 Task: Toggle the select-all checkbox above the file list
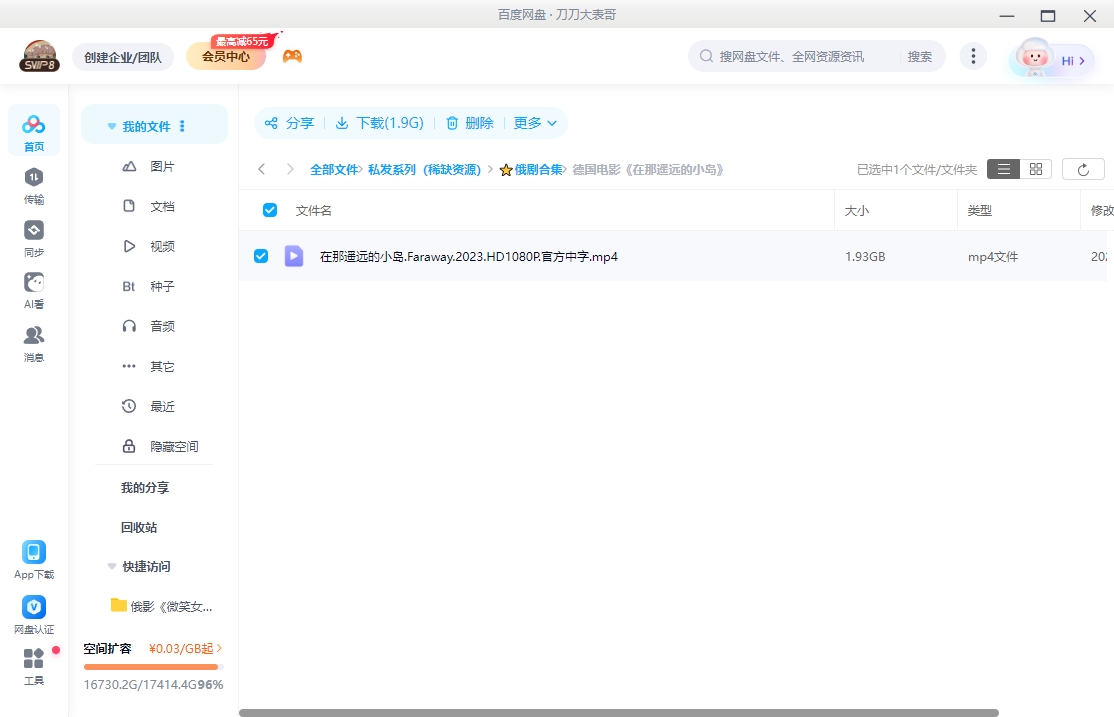pos(268,210)
